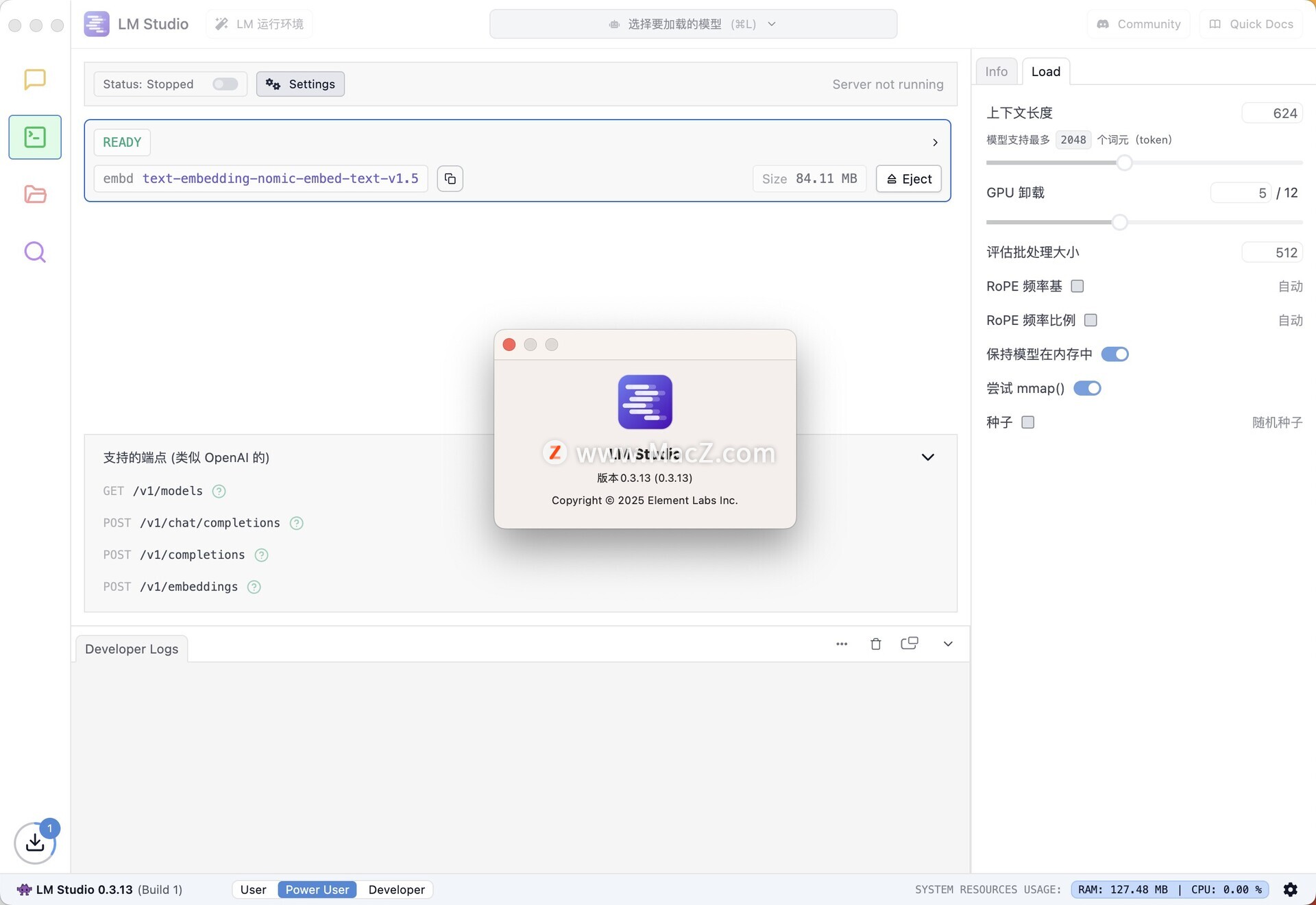This screenshot has height=905, width=1316.
Task: Open help for GET /v1/models endpoint
Action: (219, 491)
